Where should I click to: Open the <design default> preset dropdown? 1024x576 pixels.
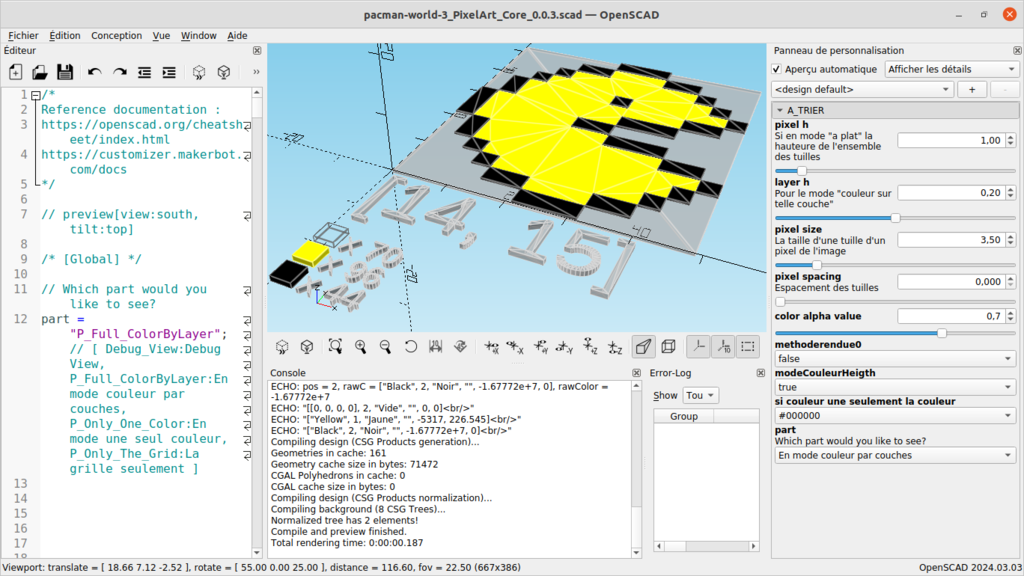862,89
